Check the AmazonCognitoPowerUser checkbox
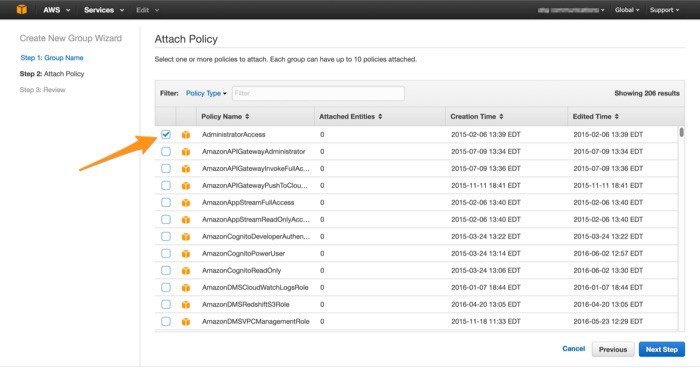 pyautogui.click(x=166, y=253)
